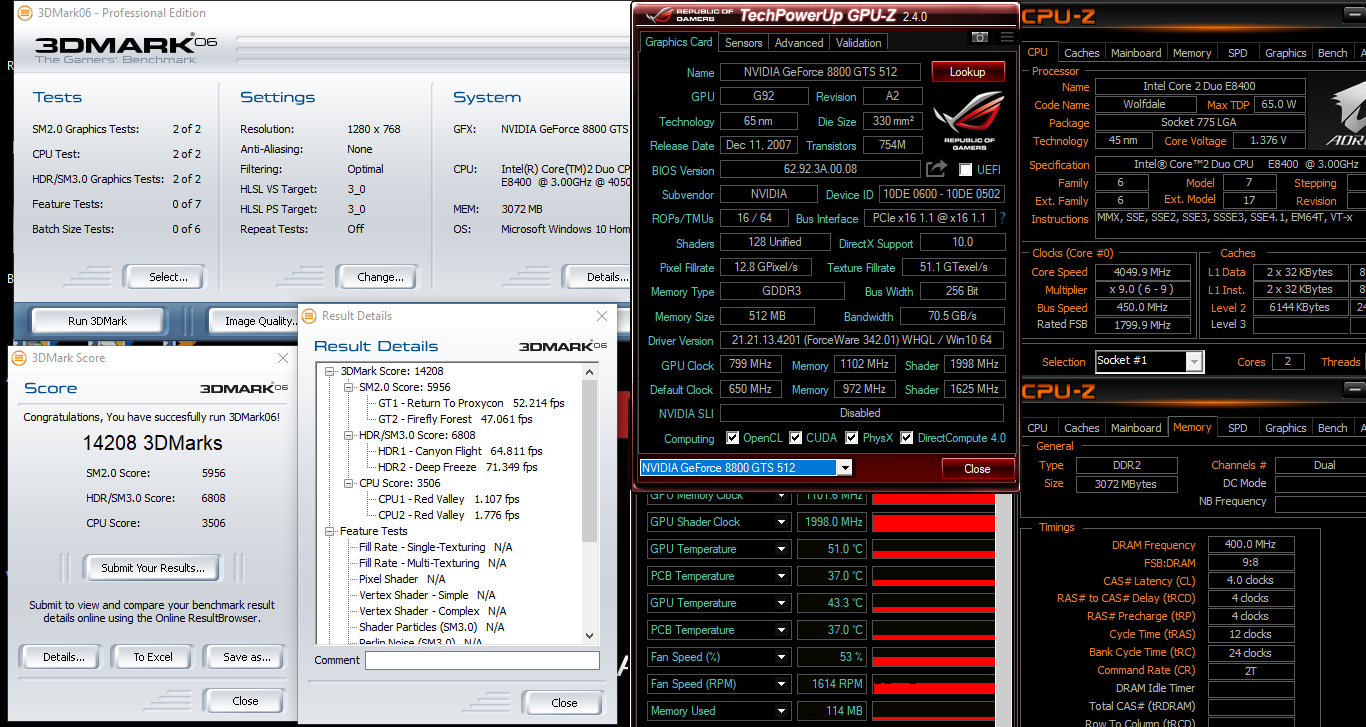This screenshot has width=1366, height=727.
Task: Click Close button in Result Details window
Action: pos(564,702)
